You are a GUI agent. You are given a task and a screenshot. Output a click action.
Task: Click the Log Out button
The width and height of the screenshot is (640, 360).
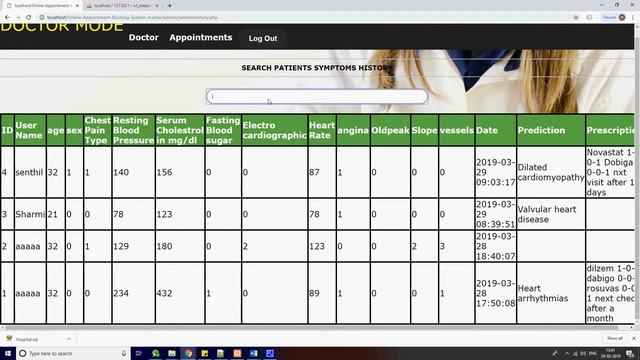tap(263, 38)
